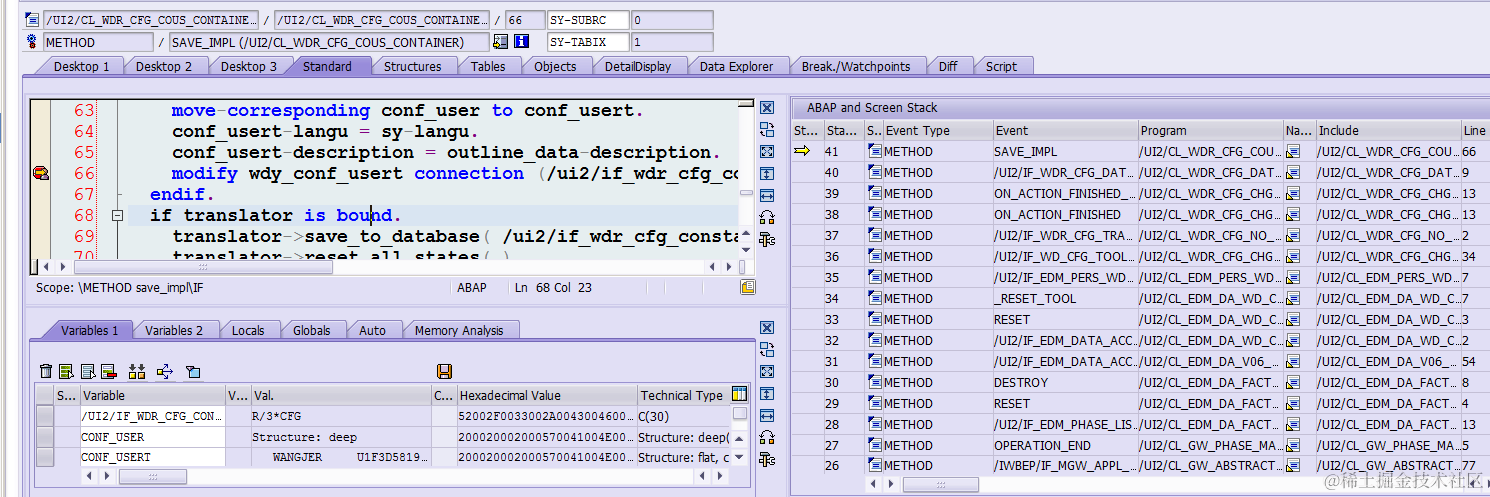1490x497 pixels.
Task: Click the Include column header in stack
Action: coord(1388,130)
